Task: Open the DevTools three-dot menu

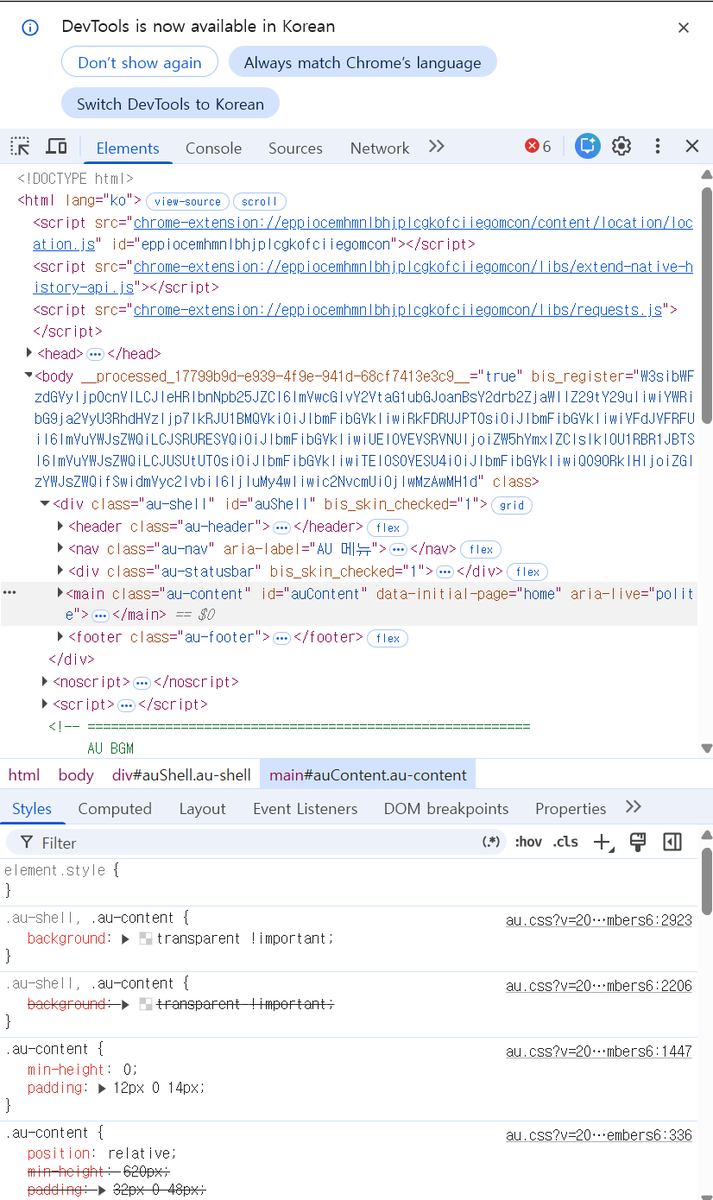Action: pos(657,146)
